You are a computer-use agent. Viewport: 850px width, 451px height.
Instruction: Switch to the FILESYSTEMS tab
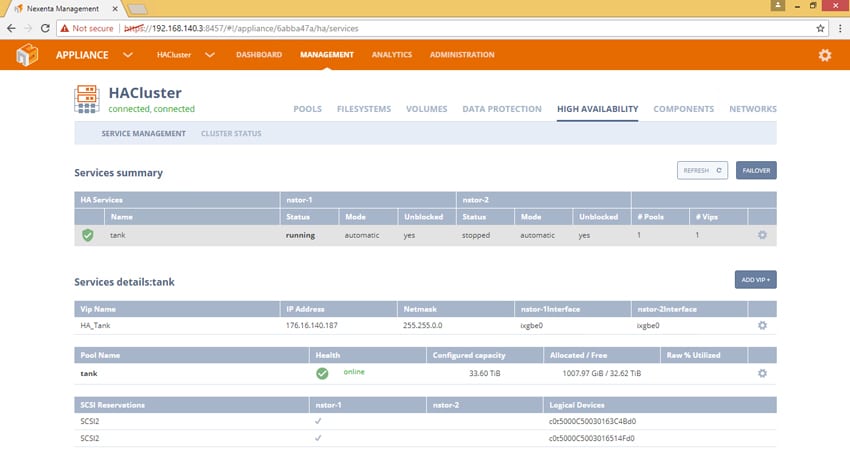pos(364,109)
